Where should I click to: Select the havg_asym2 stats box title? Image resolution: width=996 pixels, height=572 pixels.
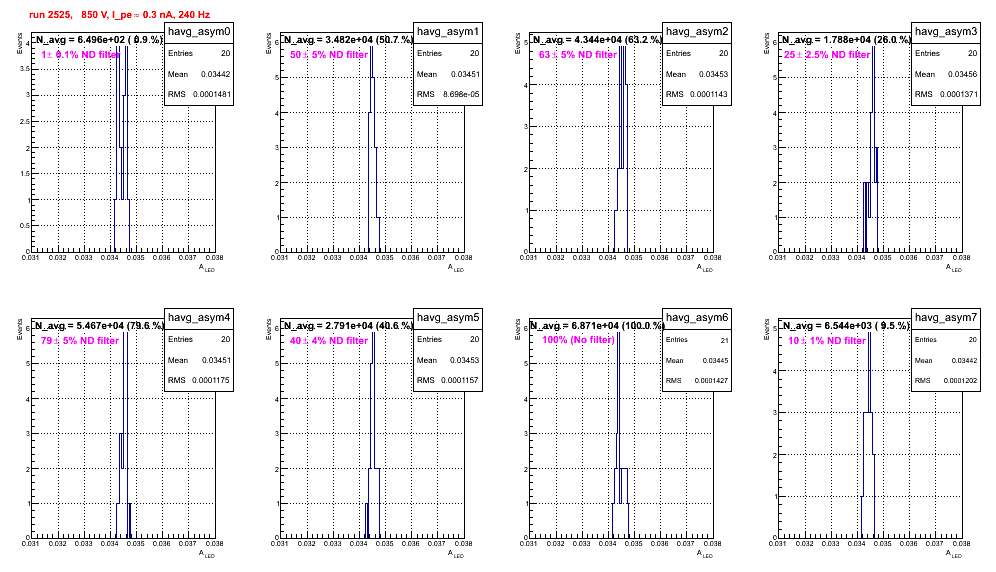tap(697, 32)
